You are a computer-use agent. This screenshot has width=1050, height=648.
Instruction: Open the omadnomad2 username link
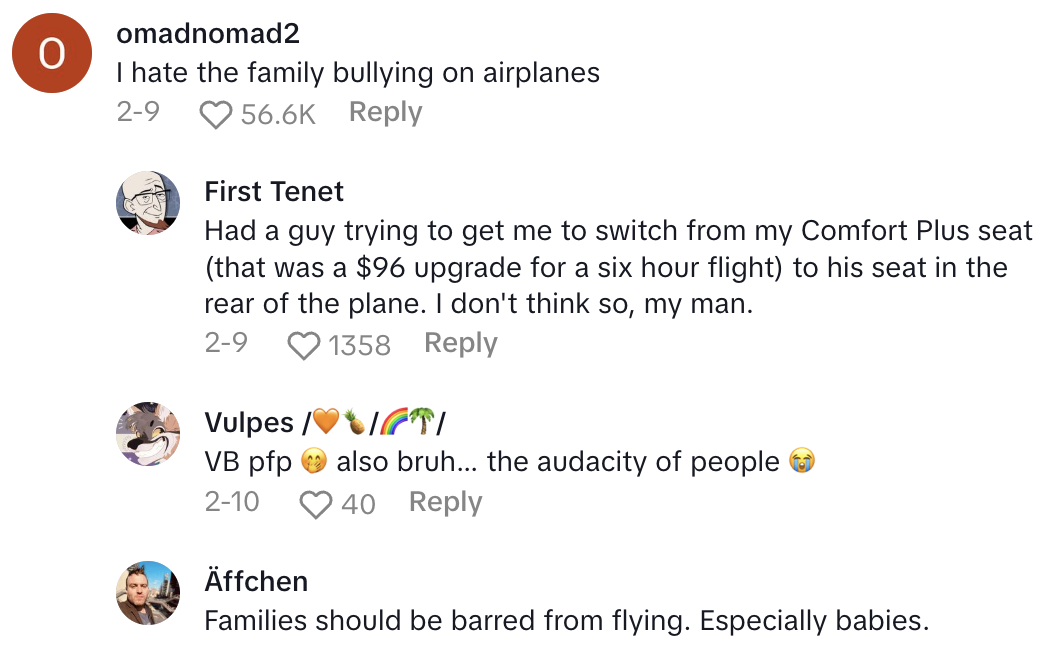(x=208, y=33)
